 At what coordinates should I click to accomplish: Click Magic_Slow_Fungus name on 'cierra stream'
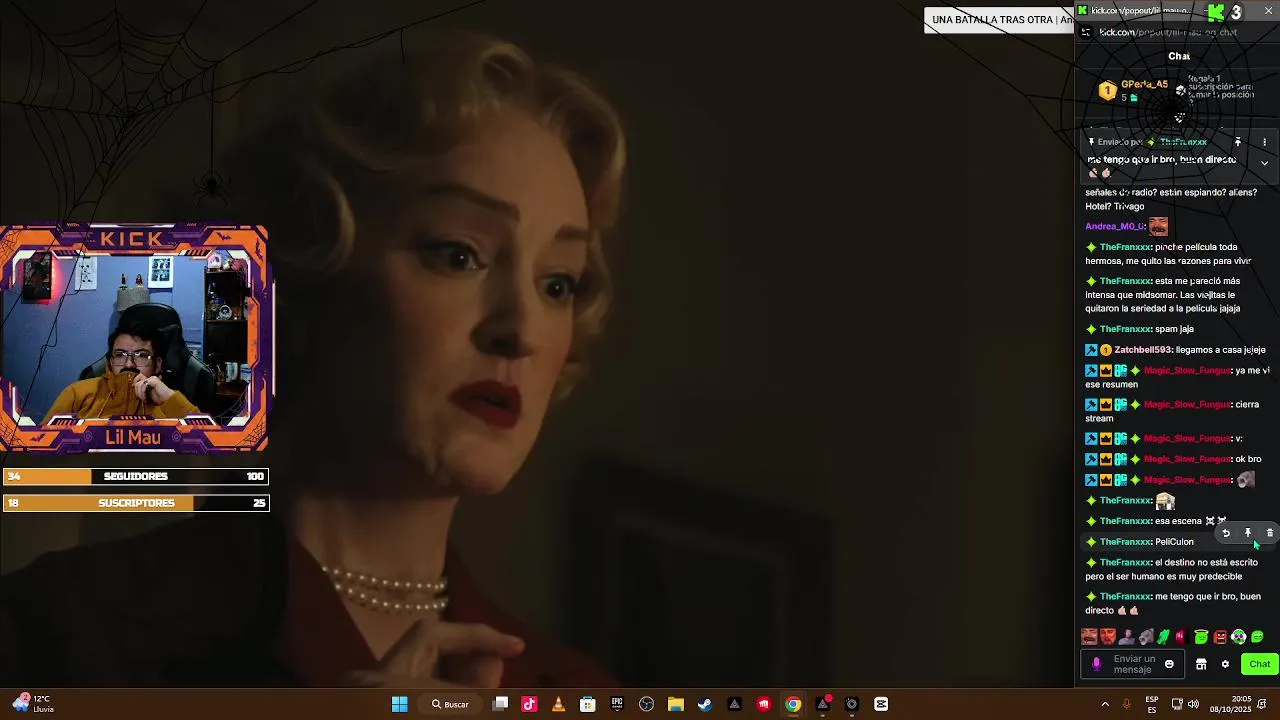click(x=1186, y=405)
